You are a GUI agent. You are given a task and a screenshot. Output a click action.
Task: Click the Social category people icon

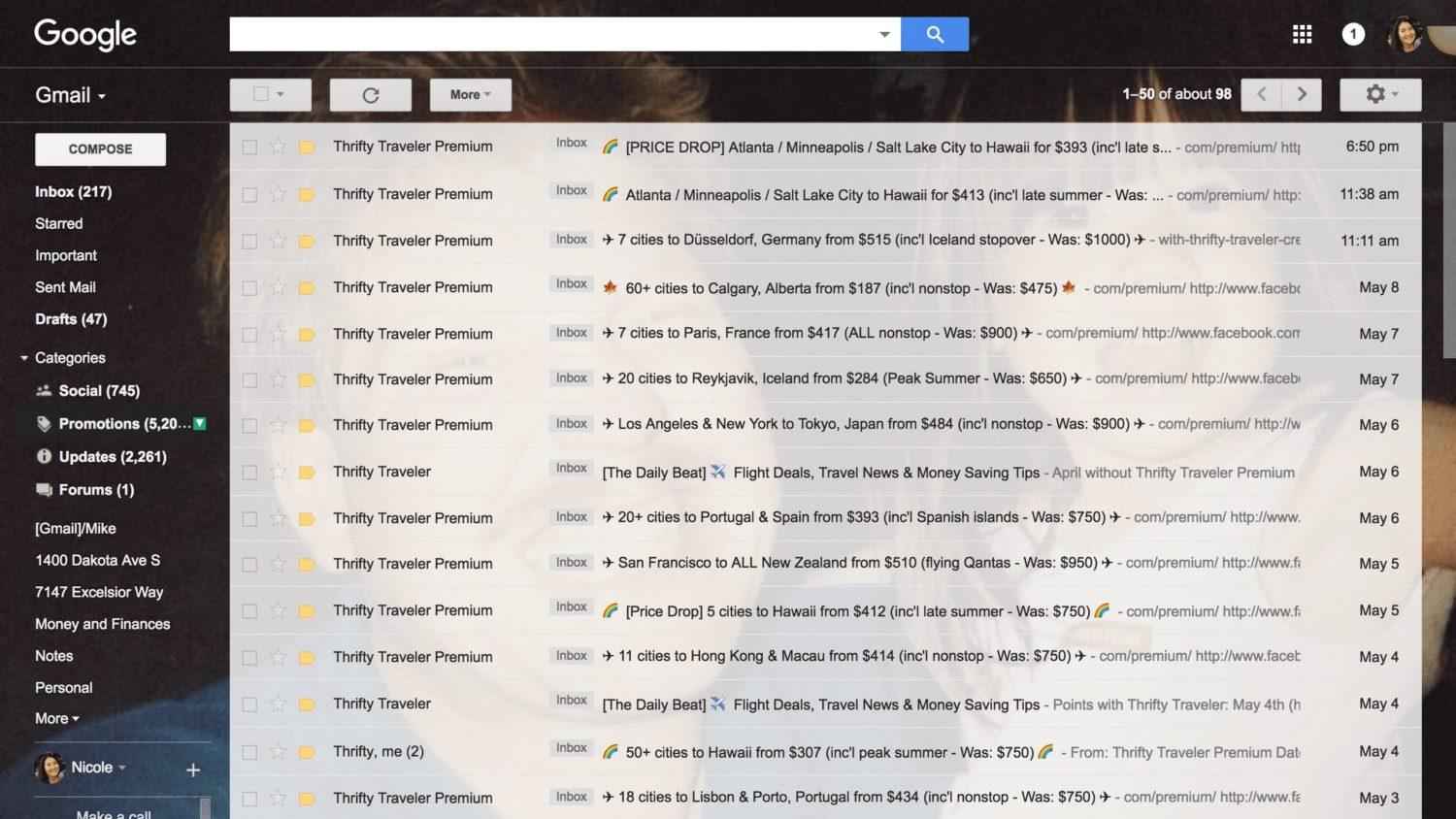point(44,391)
